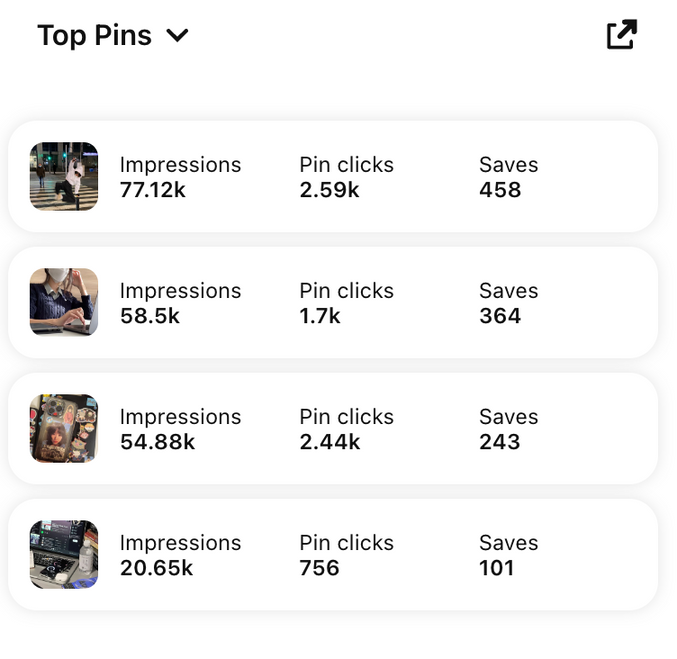This screenshot has height=659, width=677.
Task: Click the Saves label in the first pin row
Action: 508,165
